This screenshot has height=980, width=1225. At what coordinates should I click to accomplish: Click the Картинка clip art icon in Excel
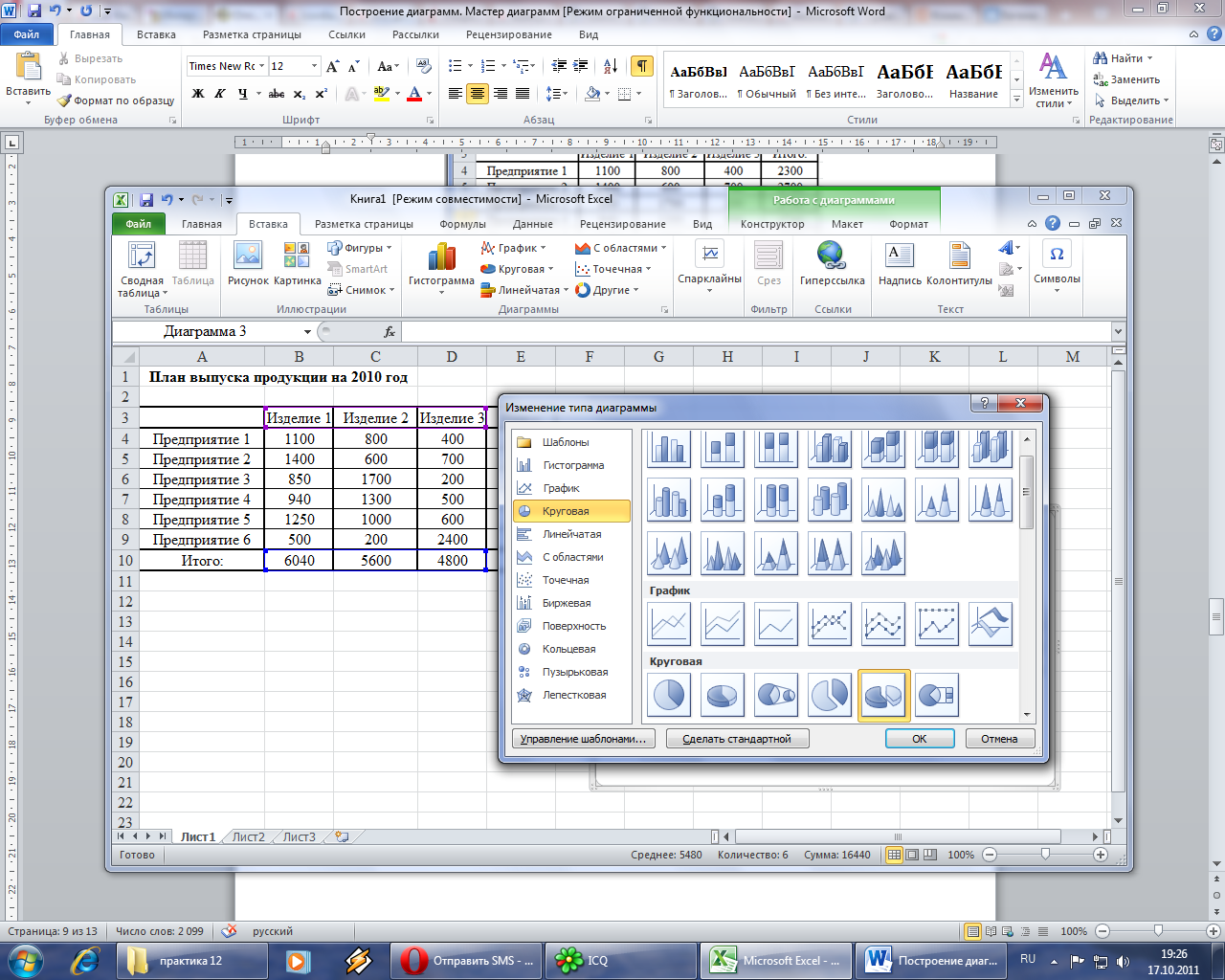pyautogui.click(x=297, y=263)
